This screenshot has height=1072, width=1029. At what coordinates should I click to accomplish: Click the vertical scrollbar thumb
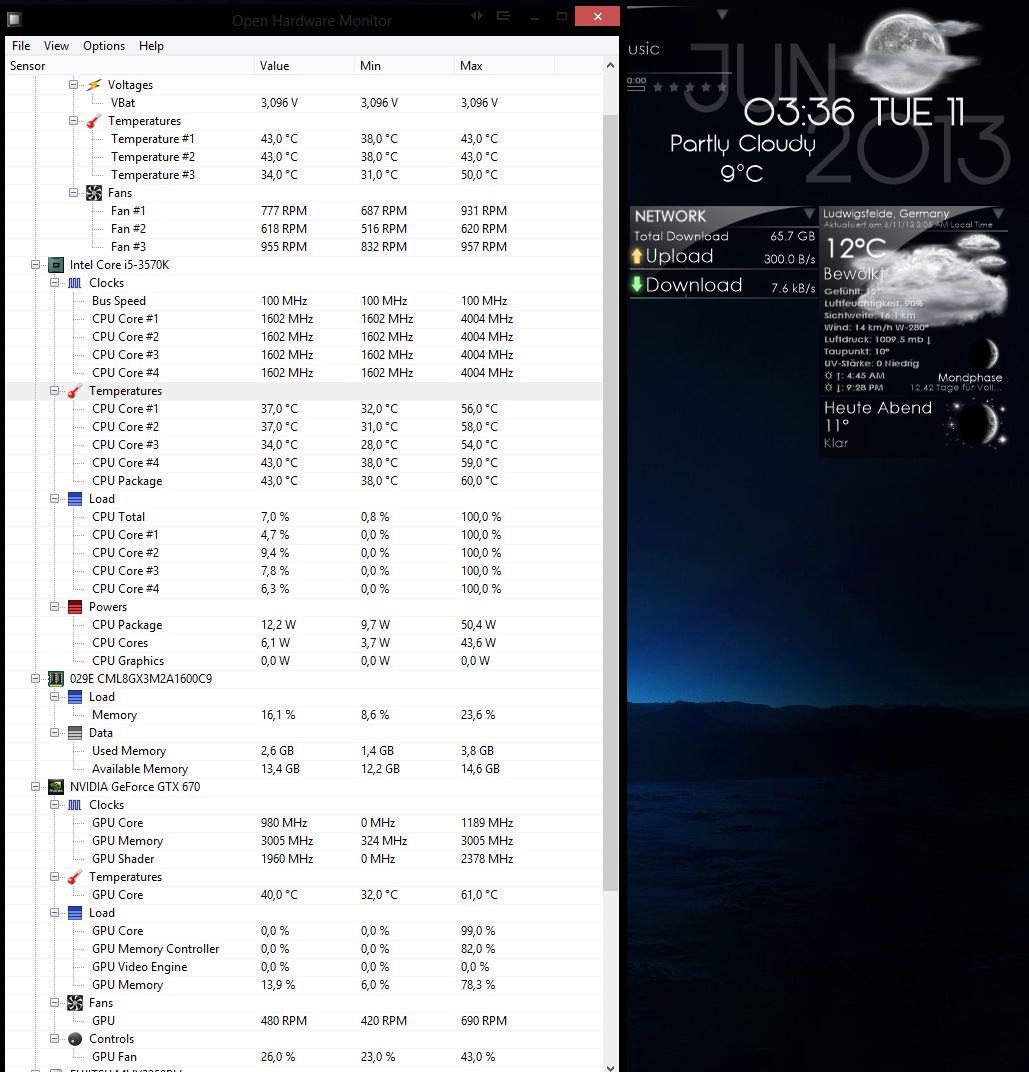pos(611,502)
